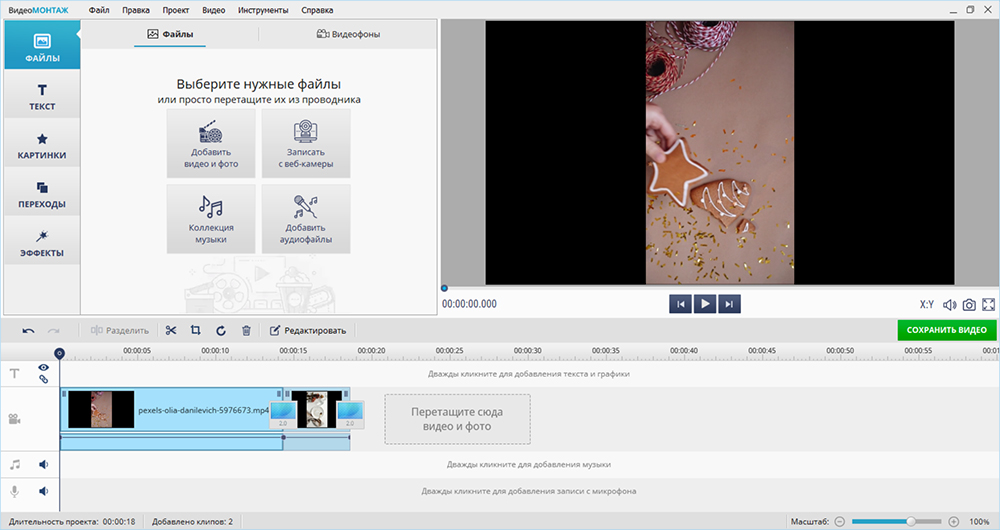Click the Добавлено клипов: 2 status text
The width and height of the screenshot is (1000, 530).
tap(193, 522)
